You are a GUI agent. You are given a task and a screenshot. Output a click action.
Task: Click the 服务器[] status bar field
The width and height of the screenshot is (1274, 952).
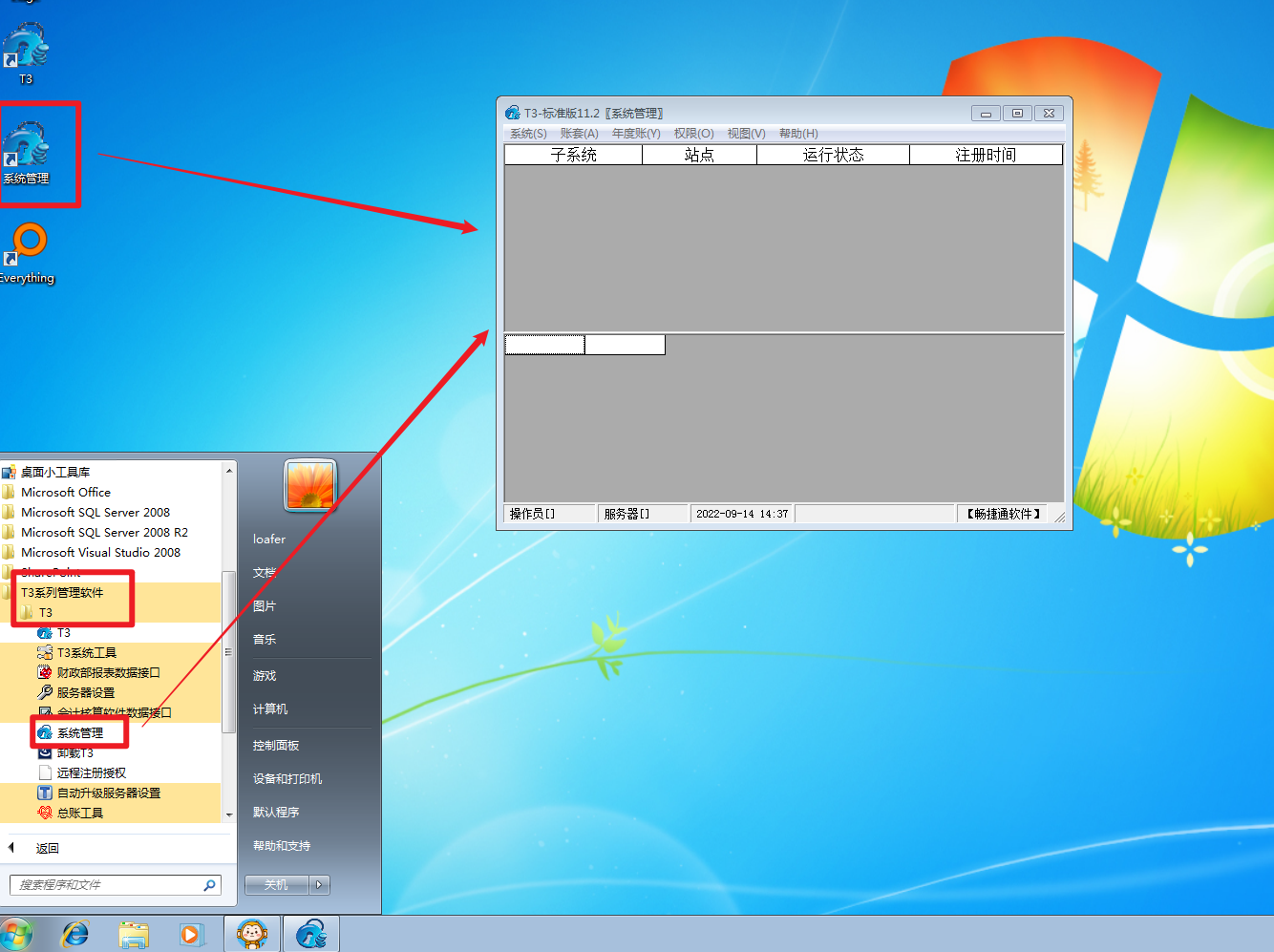643,514
